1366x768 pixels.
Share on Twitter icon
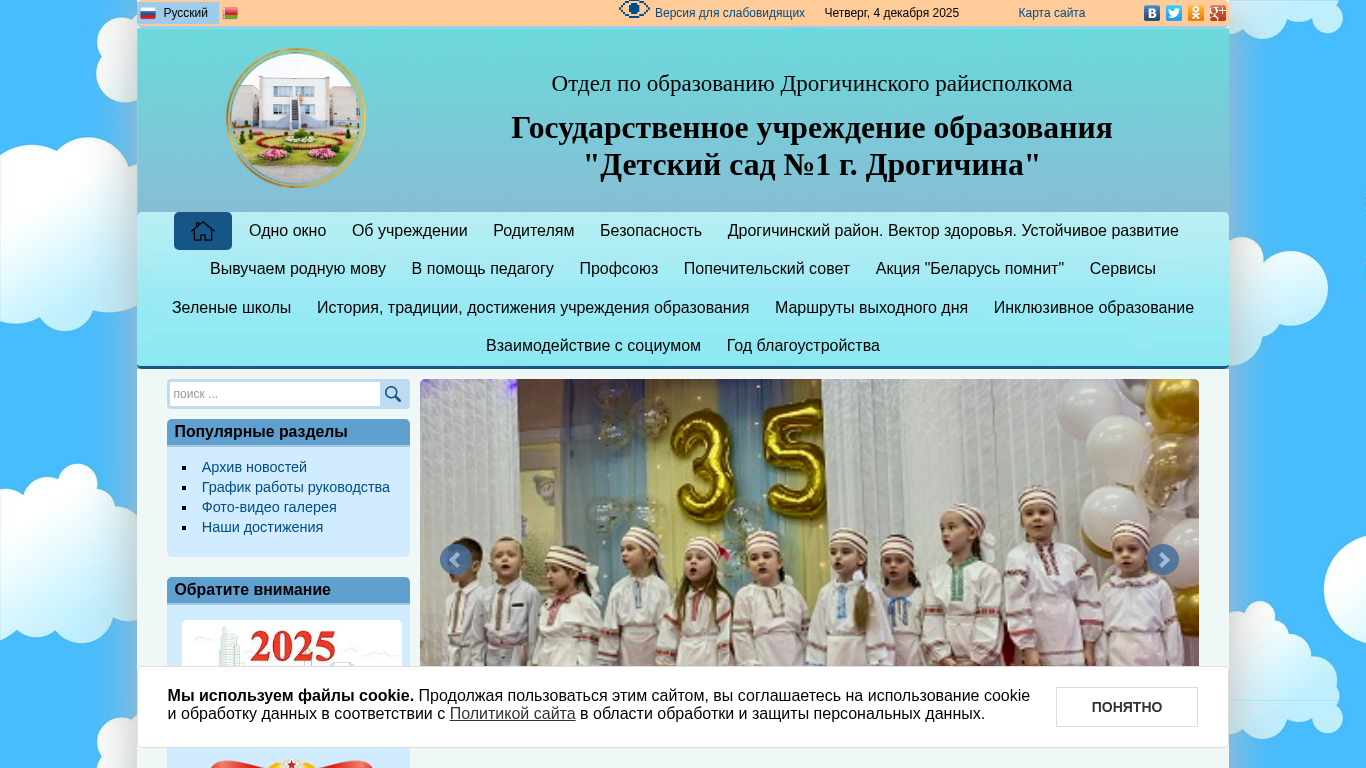(x=1174, y=13)
